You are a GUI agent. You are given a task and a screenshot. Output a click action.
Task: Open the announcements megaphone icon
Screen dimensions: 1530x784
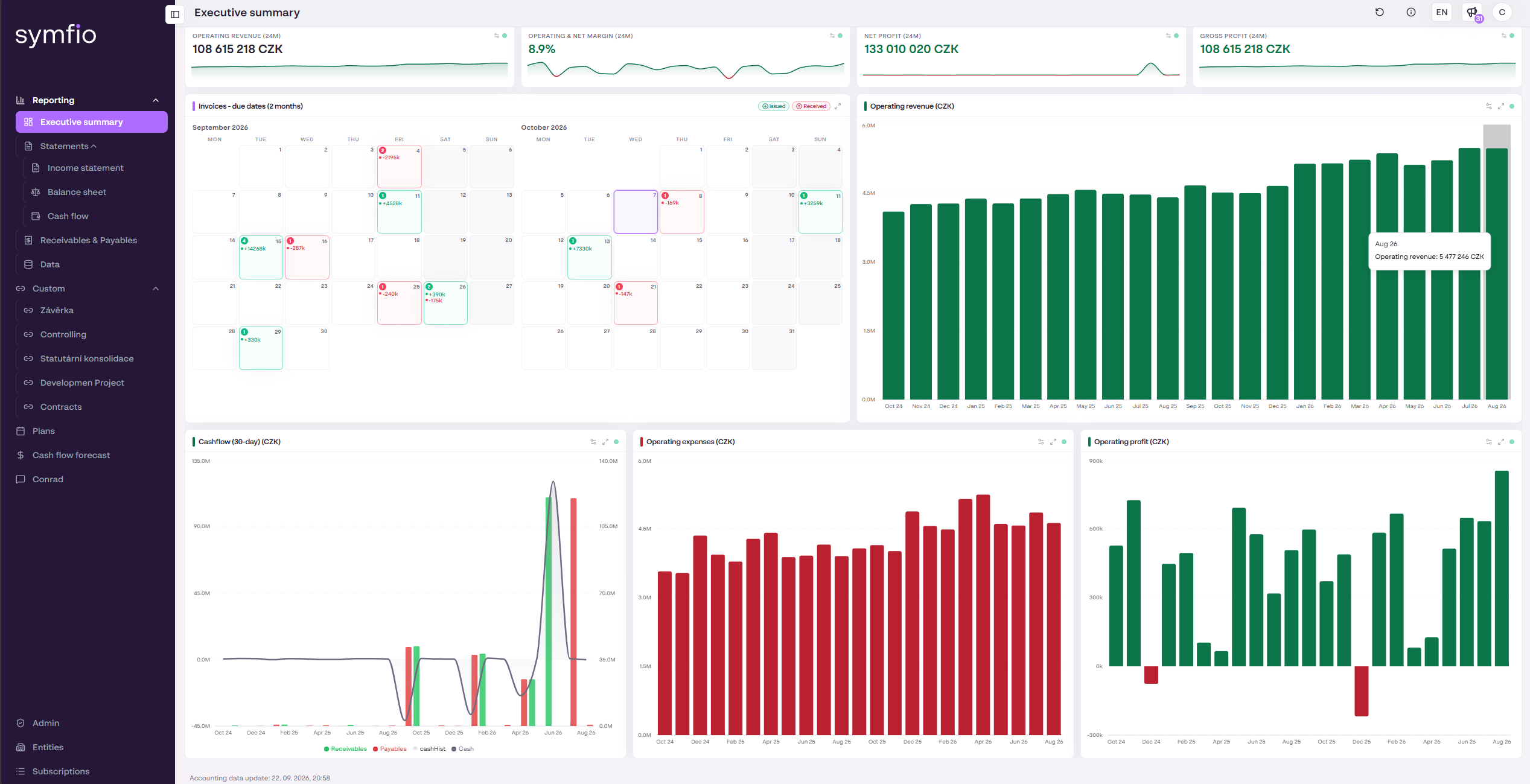1472,12
